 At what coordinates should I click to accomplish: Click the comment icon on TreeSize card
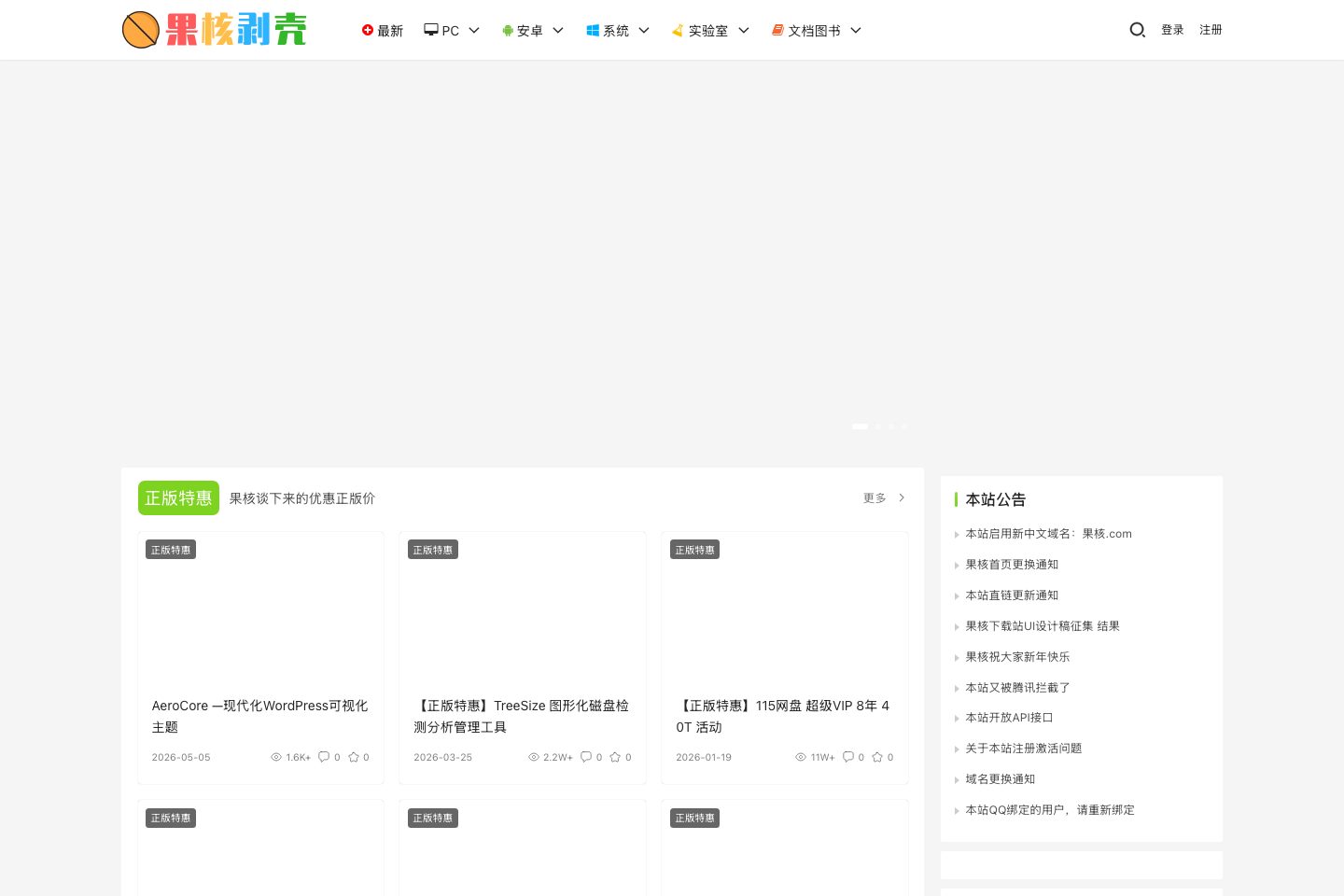[586, 757]
